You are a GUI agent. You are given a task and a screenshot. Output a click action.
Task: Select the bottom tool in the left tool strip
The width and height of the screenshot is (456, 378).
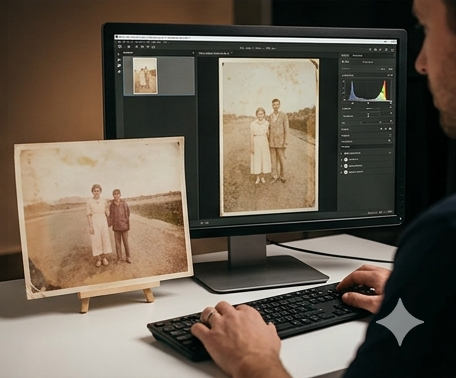pos(119,71)
